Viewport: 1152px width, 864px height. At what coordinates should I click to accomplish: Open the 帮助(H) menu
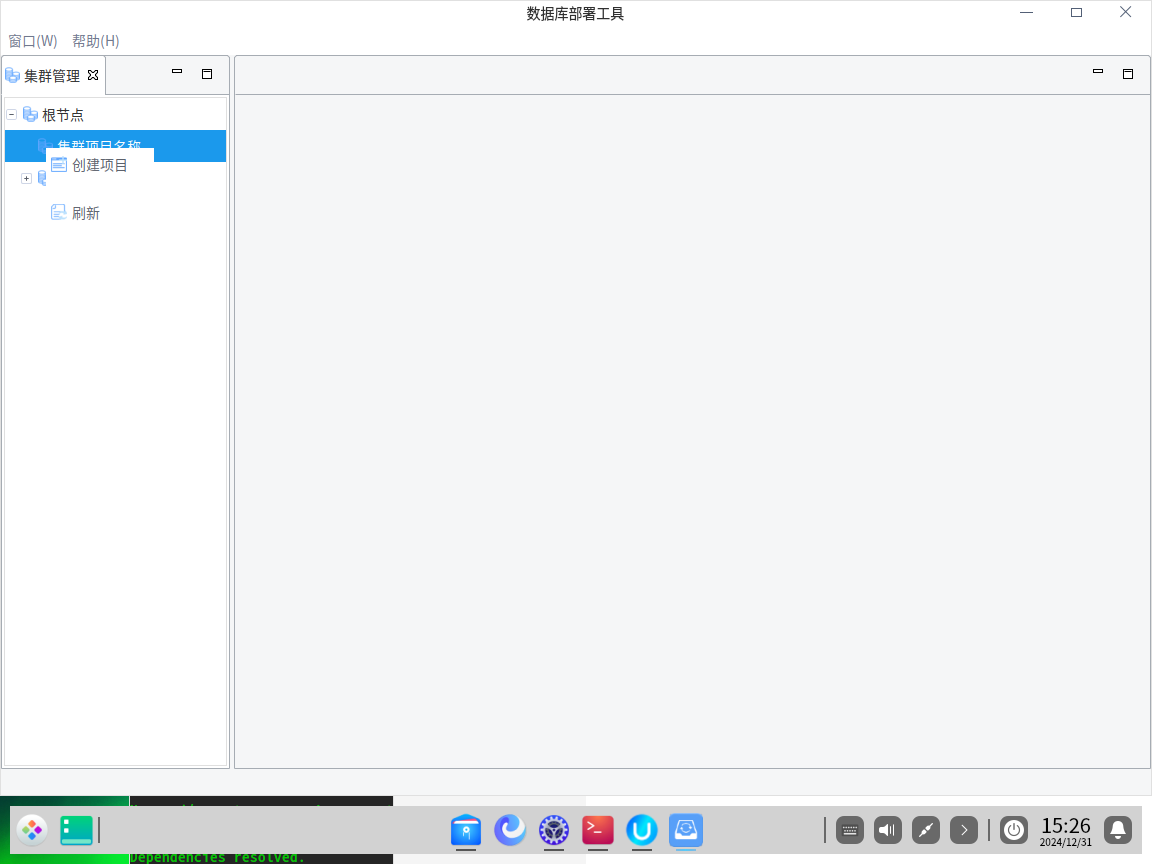point(95,41)
